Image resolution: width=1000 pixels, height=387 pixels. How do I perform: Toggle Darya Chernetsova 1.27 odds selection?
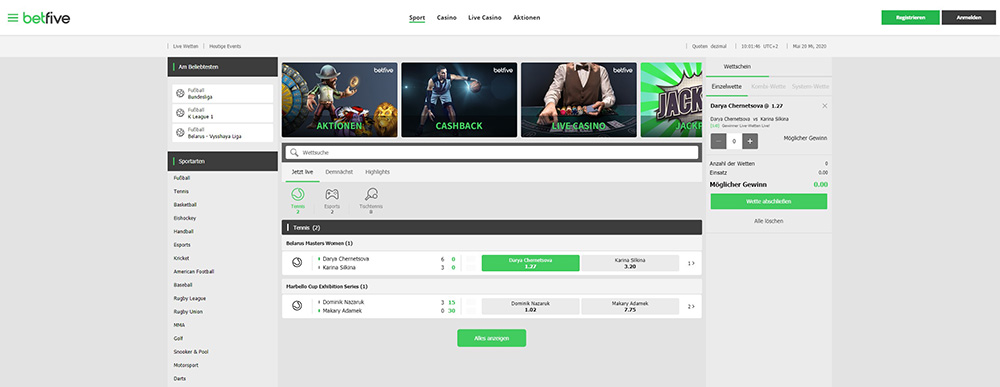[531, 263]
